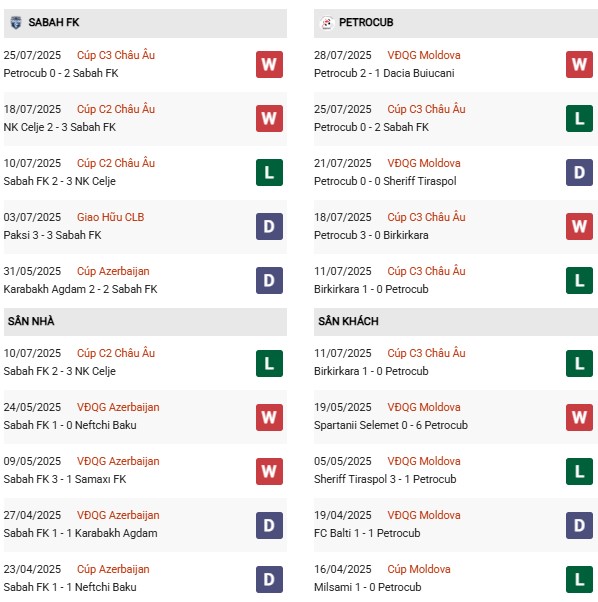Click the D badge for Paksi 3-3 Sabah FK
Image resolution: width=598 pixels, height=602 pixels.
[x=269, y=227]
